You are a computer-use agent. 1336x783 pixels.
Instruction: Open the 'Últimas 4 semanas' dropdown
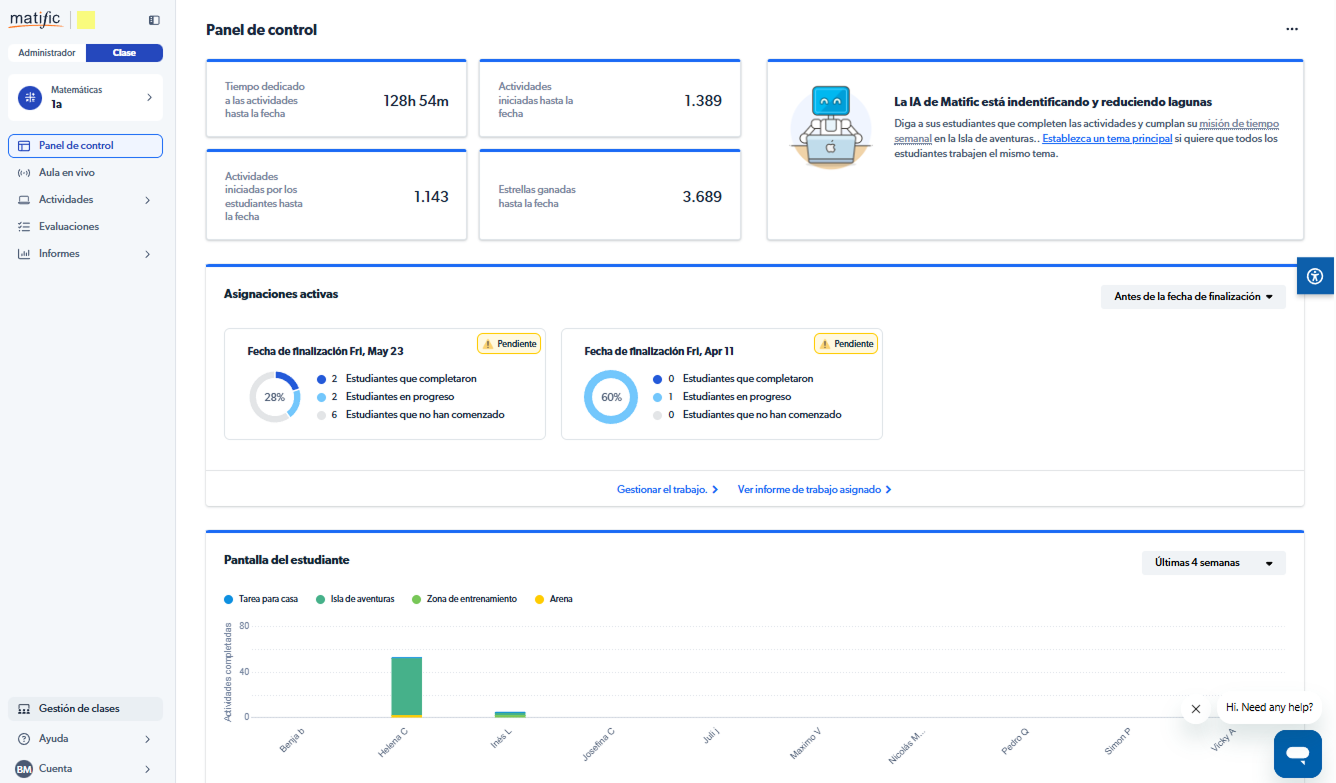(1213, 563)
